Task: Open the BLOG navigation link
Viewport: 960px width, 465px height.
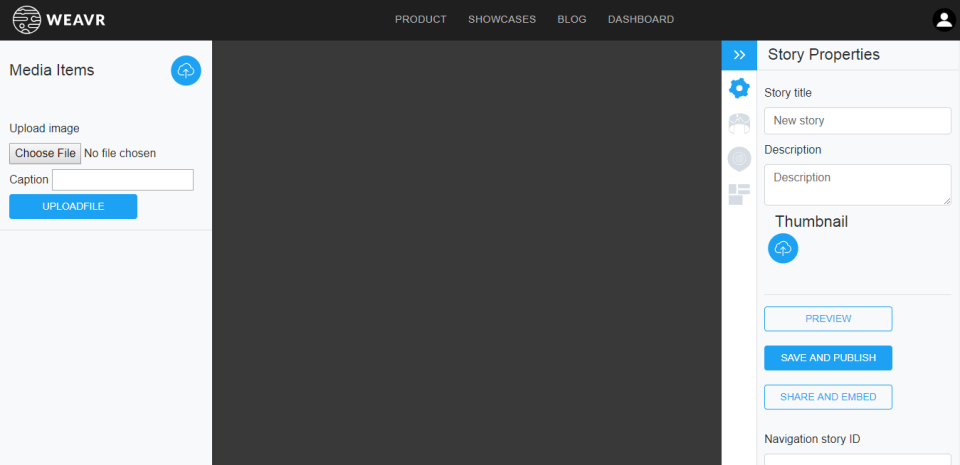Action: (x=572, y=20)
